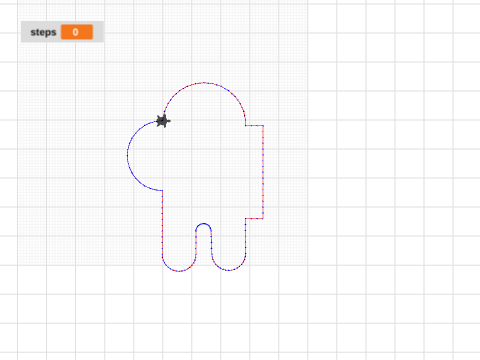Click the rounded bottom of the right leg
The width and height of the screenshot is (480, 360).
(229, 270)
